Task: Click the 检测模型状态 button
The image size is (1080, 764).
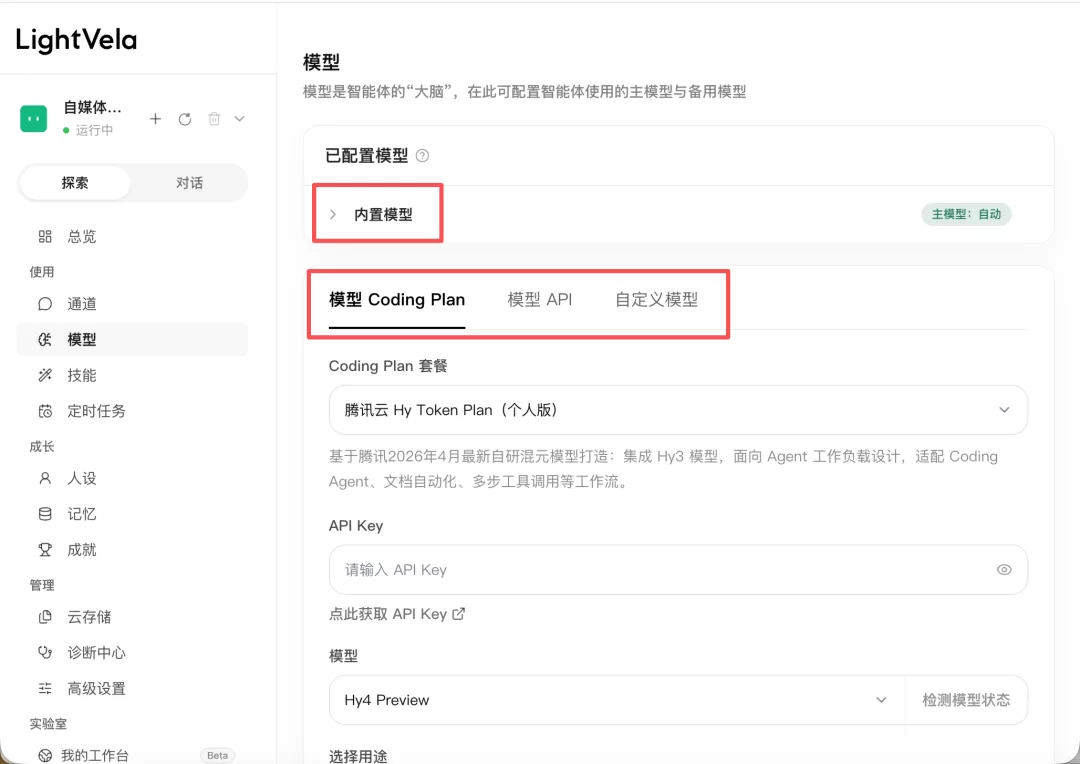Action: click(966, 700)
